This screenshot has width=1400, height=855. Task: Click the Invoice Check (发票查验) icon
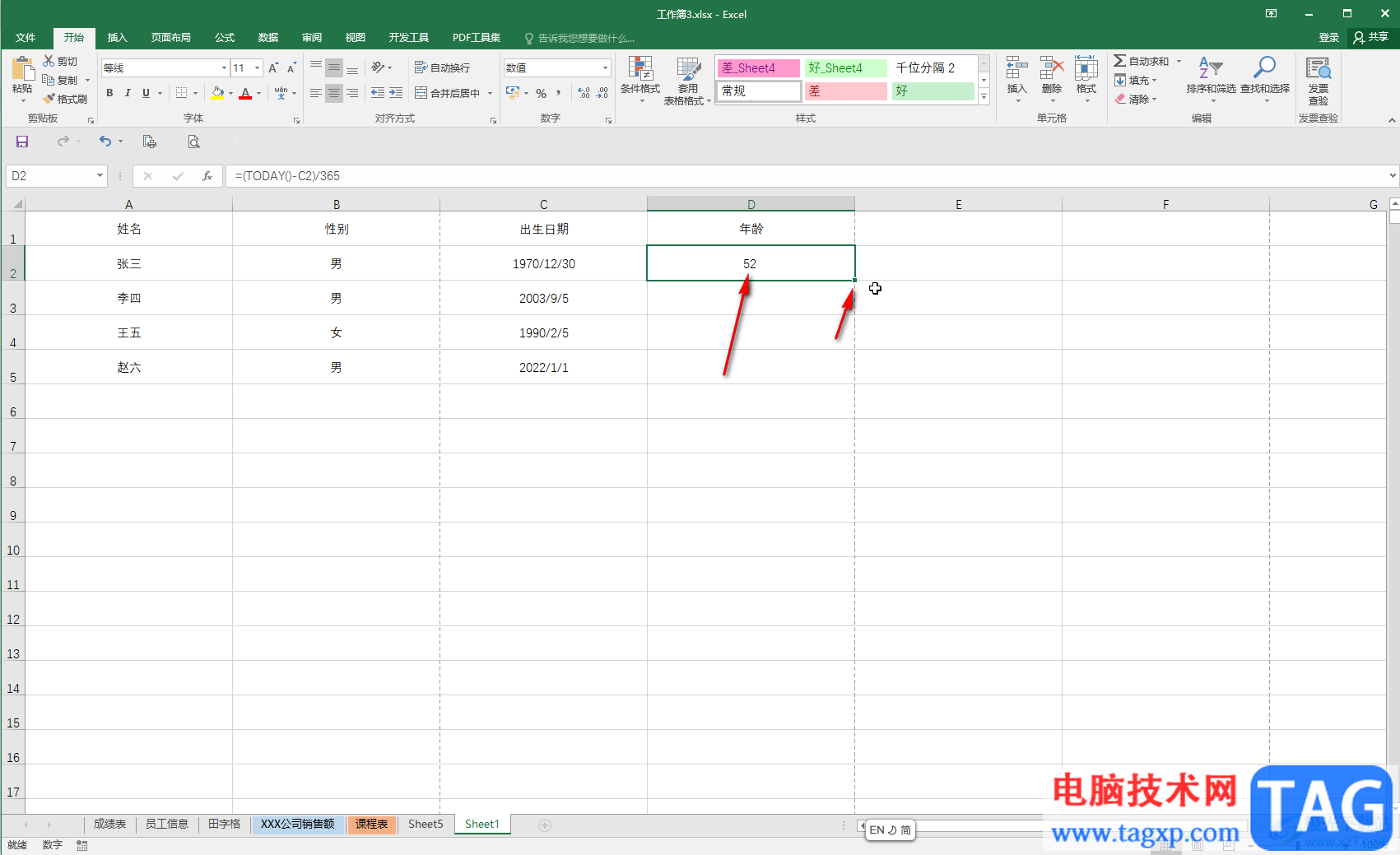tap(1318, 69)
